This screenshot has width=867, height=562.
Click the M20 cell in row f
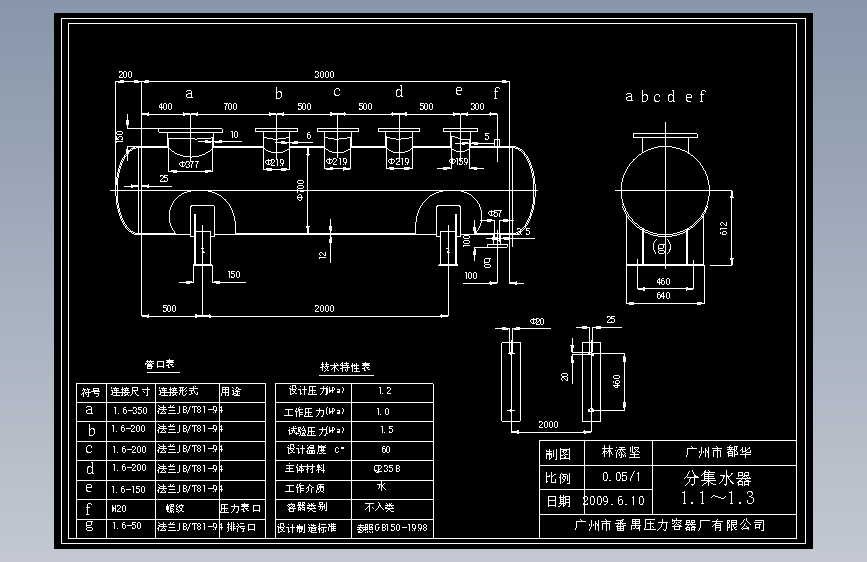(x=119, y=508)
